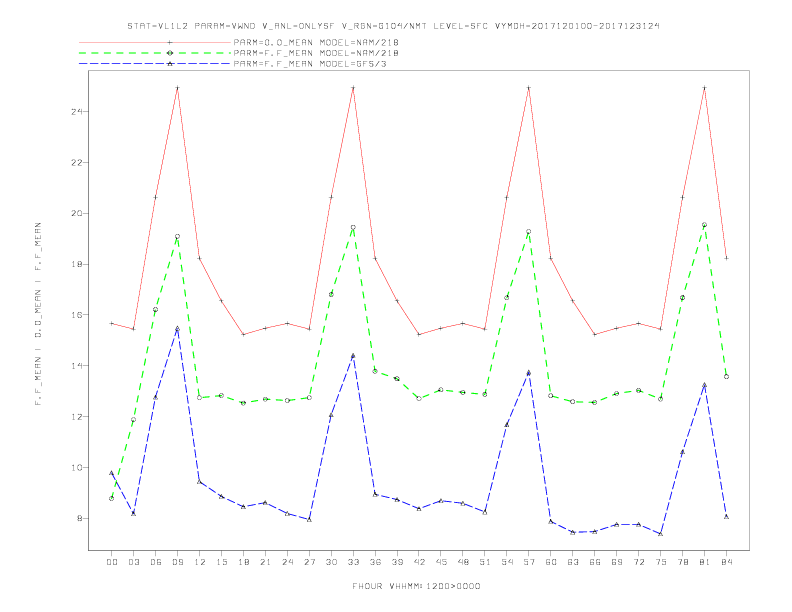Viewport: 792px width, 612px height.
Task: Click the green circle marker at hour 00
Action: [x=112, y=498]
